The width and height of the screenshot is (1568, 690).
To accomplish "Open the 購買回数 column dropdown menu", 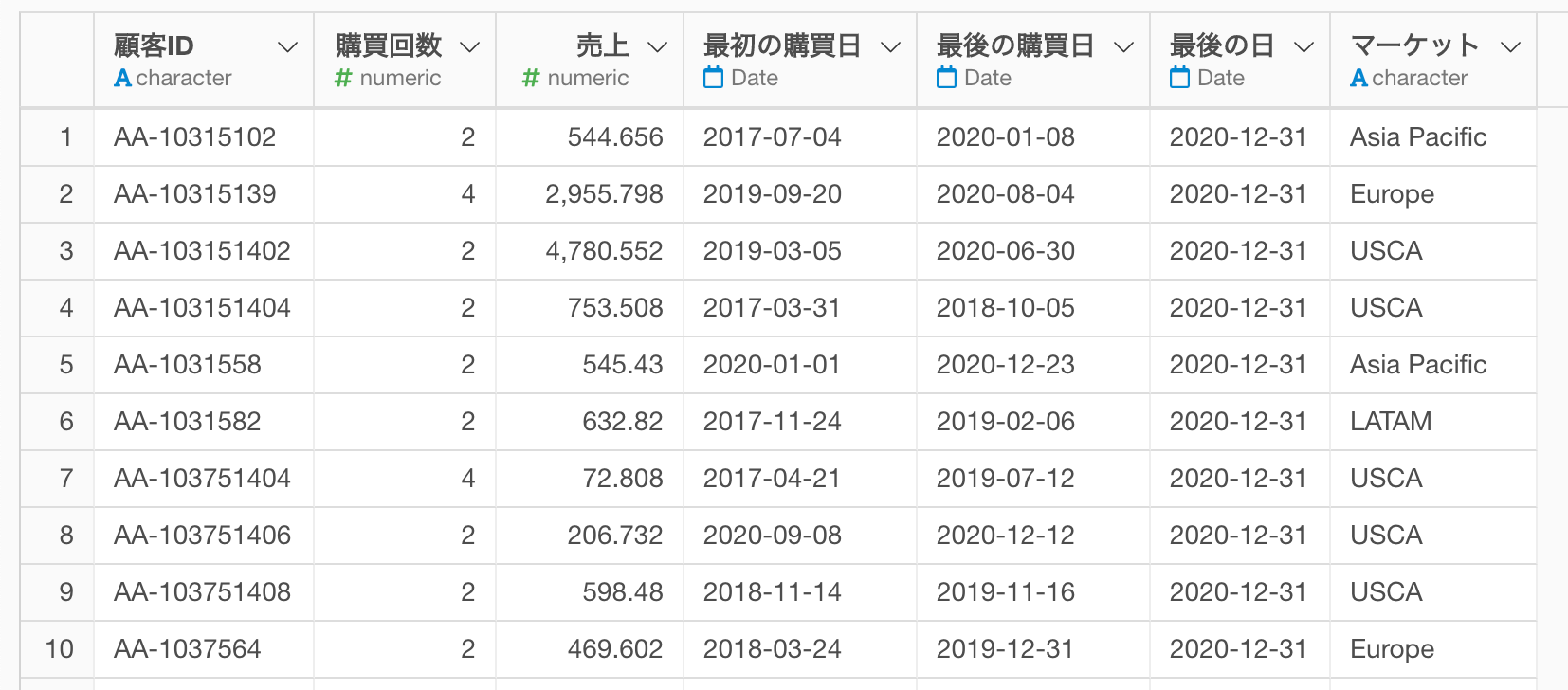I will pos(469,47).
